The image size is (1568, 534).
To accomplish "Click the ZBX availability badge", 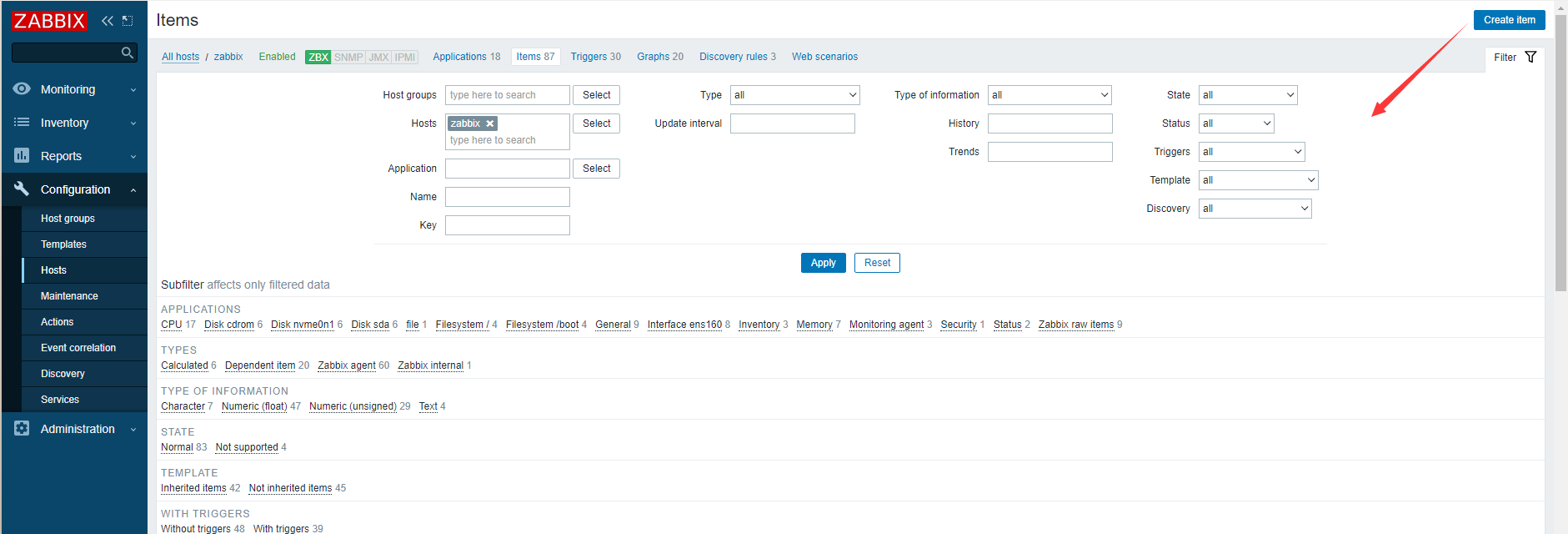I will tap(318, 57).
